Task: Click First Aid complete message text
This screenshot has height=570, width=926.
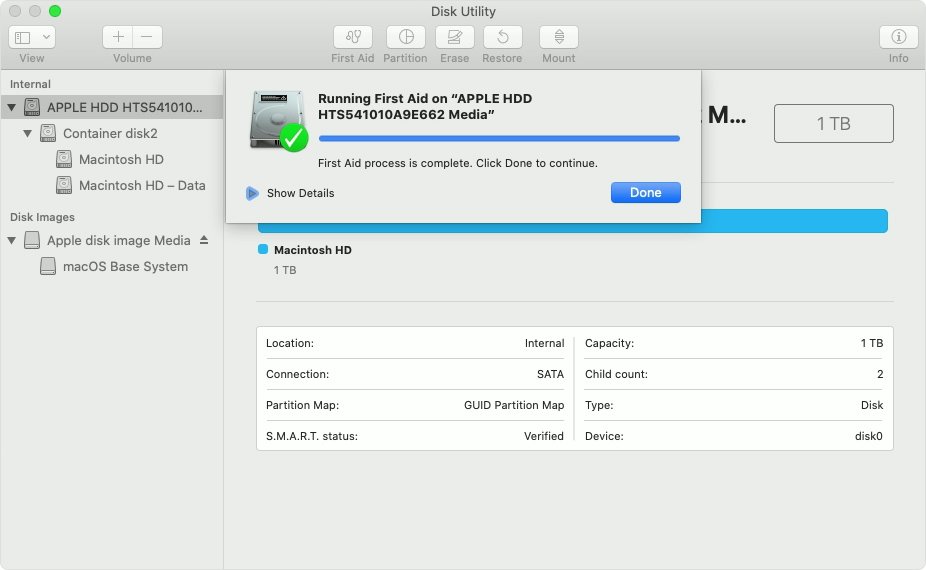Action: [458, 163]
